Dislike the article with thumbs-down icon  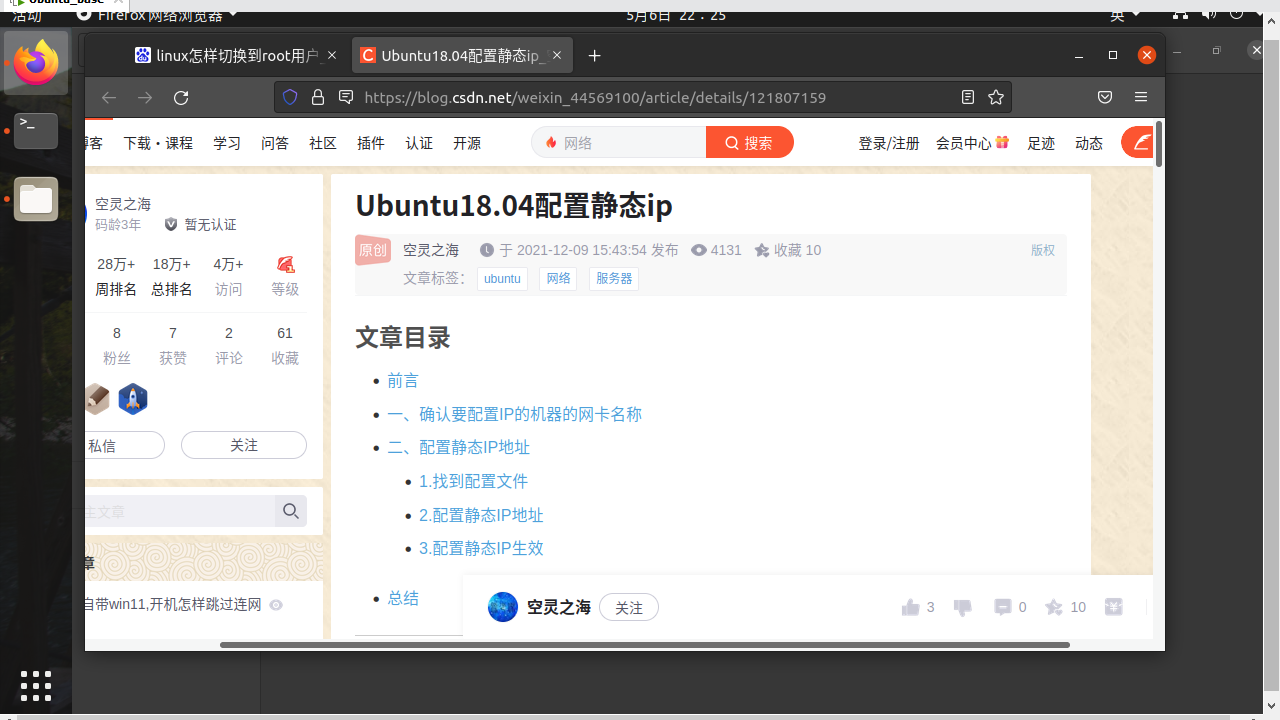tap(963, 607)
